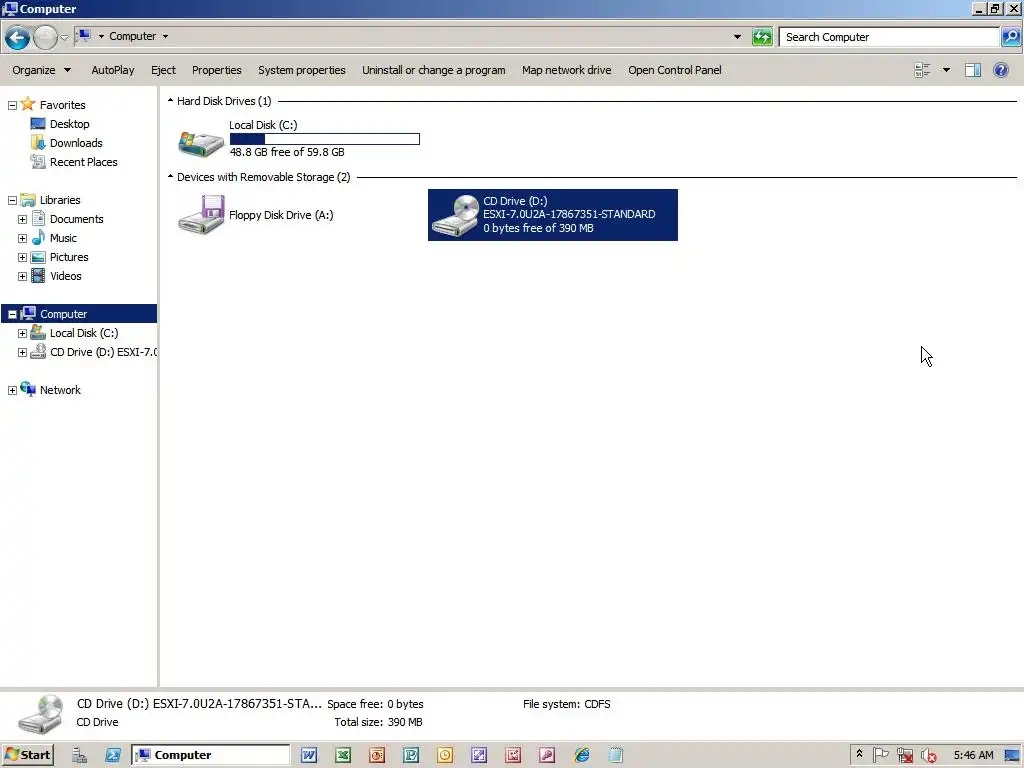Click the Computer breadcrumb in address bar
This screenshot has height=768, width=1024.
[x=133, y=36]
